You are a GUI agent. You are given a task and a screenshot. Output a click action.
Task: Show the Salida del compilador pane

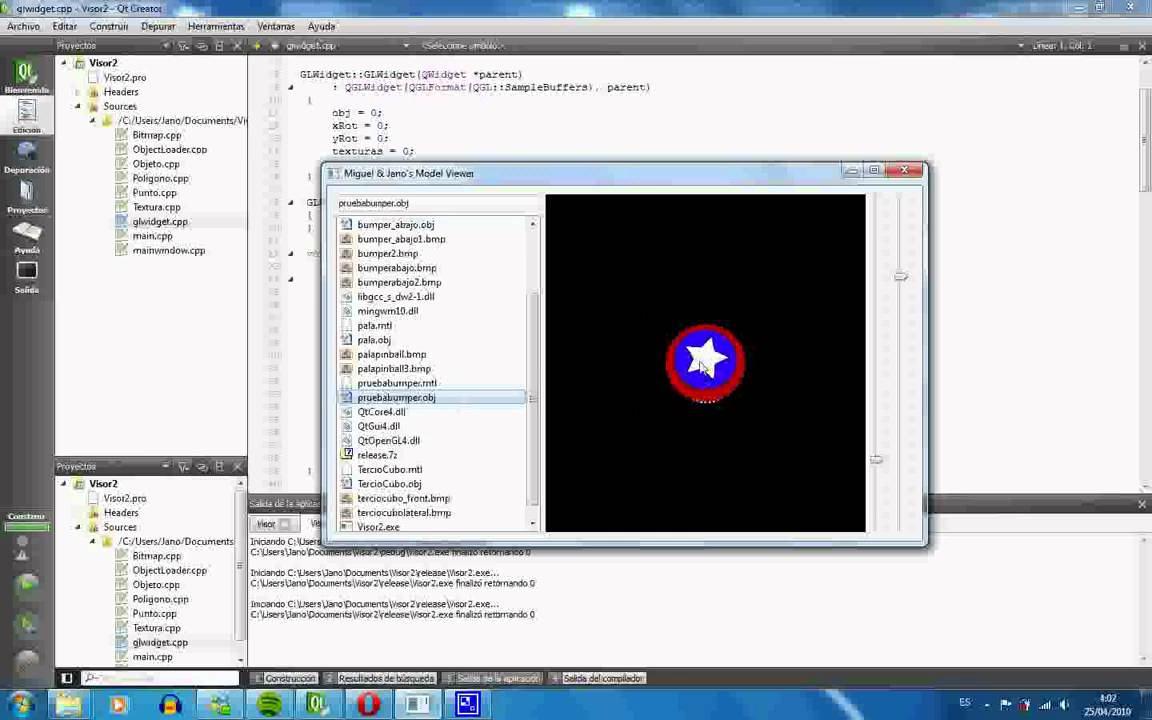[x=598, y=678]
